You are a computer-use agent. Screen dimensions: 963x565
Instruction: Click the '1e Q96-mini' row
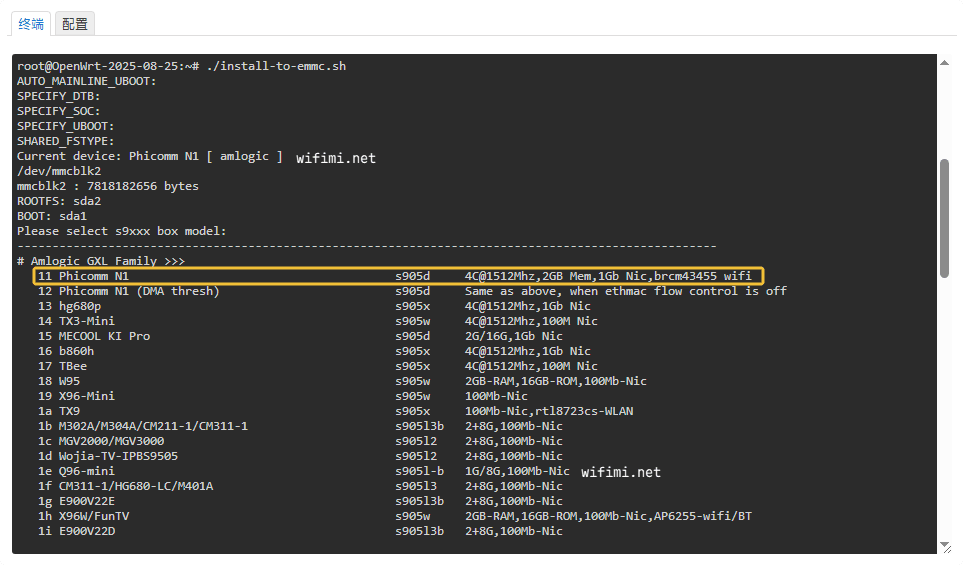tap(303, 471)
